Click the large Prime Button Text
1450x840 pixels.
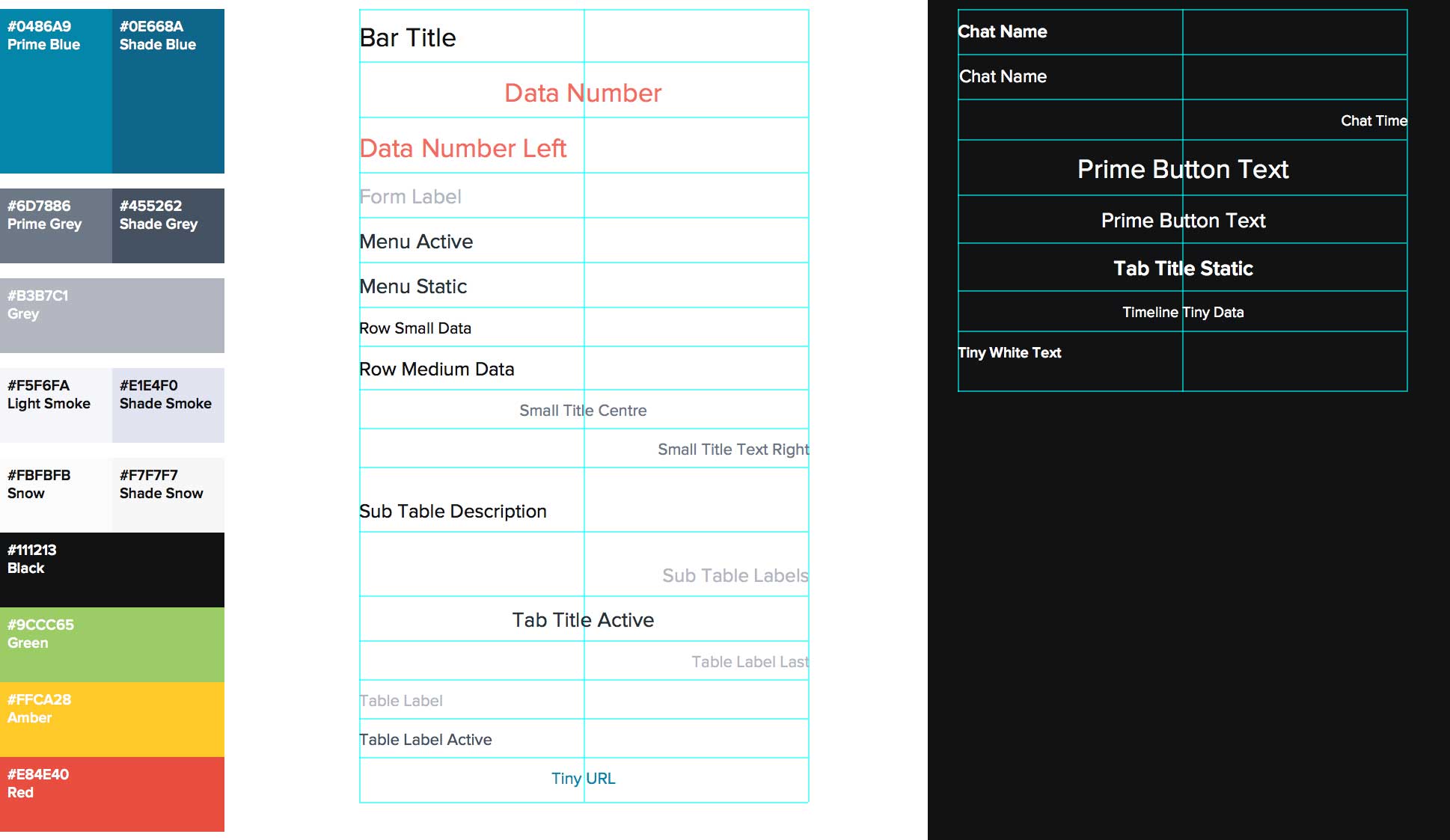tap(1183, 169)
